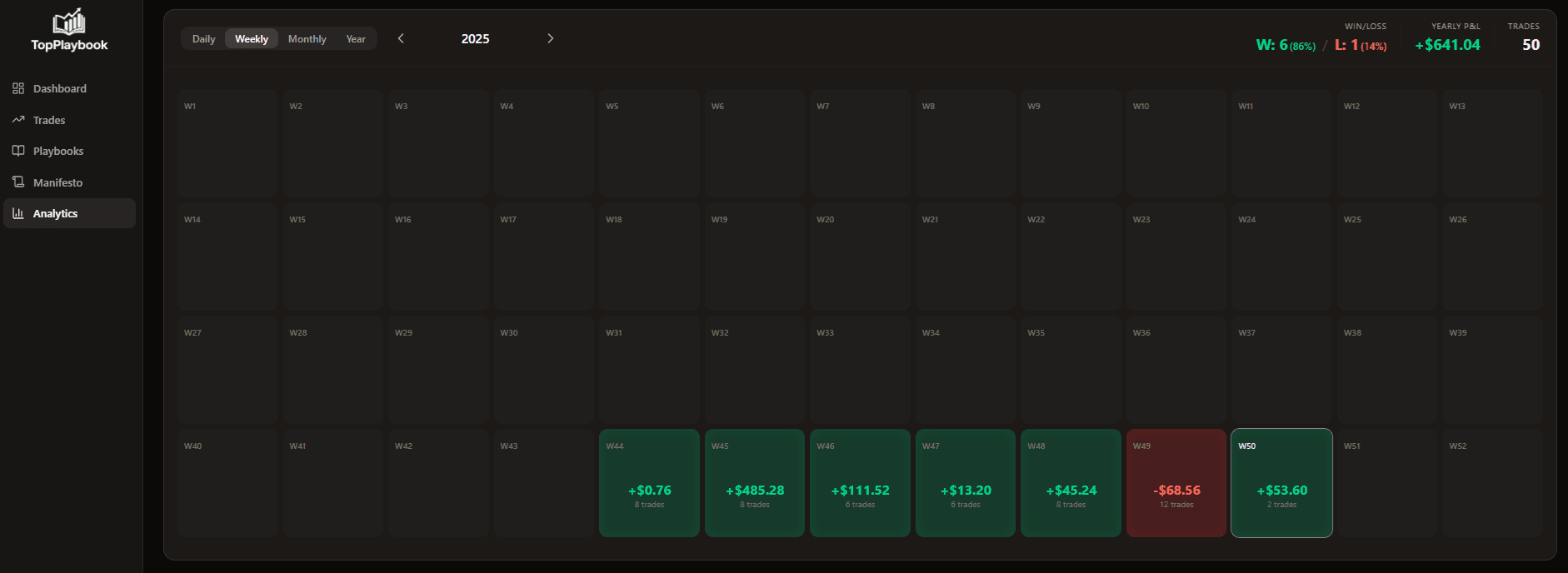1568x573 pixels.
Task: Click the Trades trend-line icon
Action: pyautogui.click(x=18, y=120)
